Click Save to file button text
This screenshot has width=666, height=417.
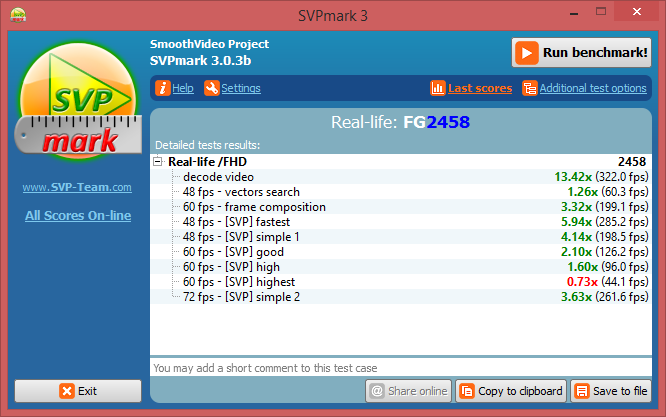point(620,391)
